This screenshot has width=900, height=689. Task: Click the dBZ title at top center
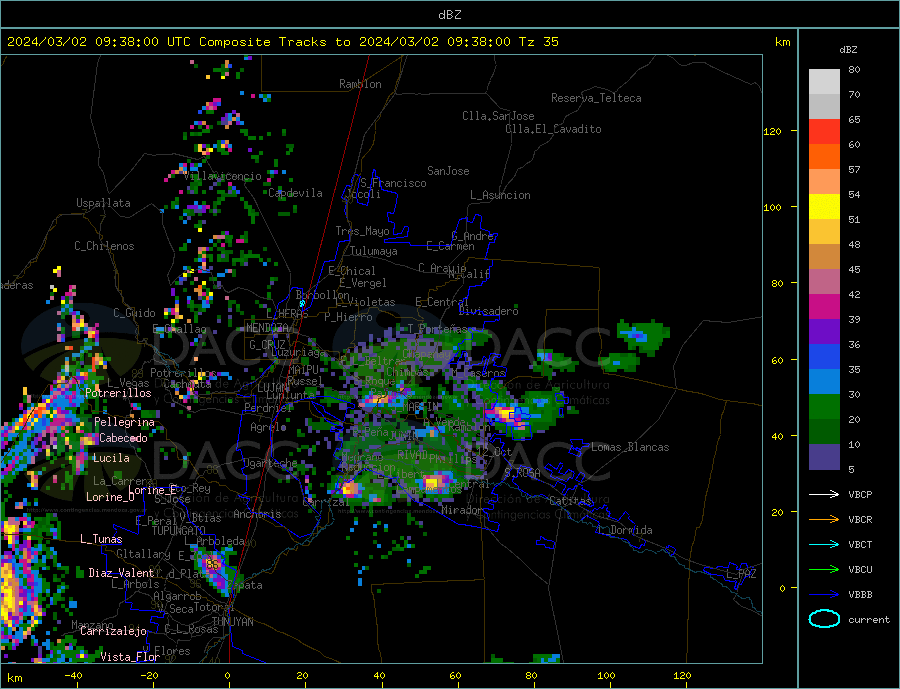point(449,15)
